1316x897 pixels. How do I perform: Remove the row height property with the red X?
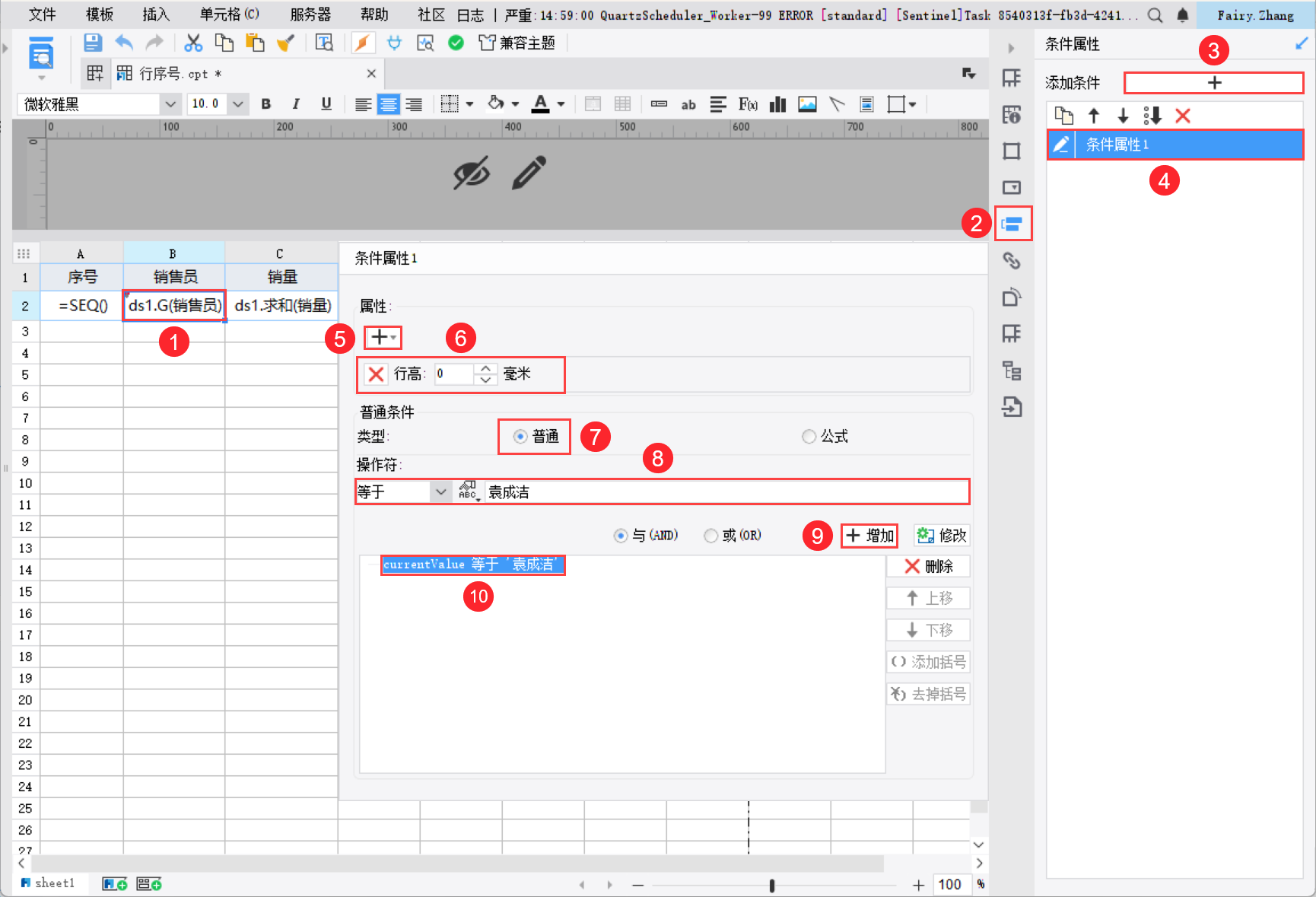click(x=376, y=374)
